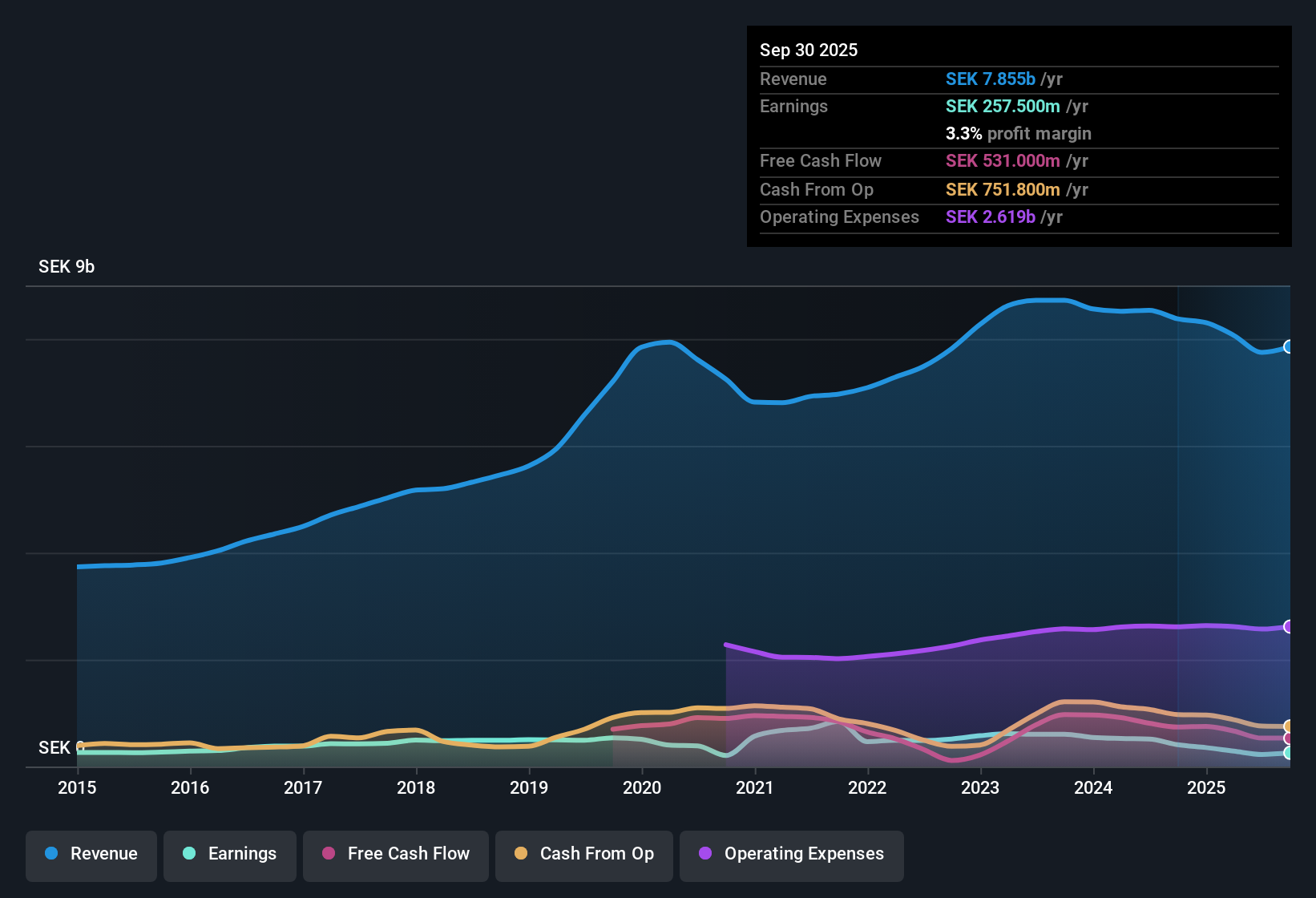
Task: Select the 2020 year label on the axis
Action: pyautogui.click(x=643, y=788)
